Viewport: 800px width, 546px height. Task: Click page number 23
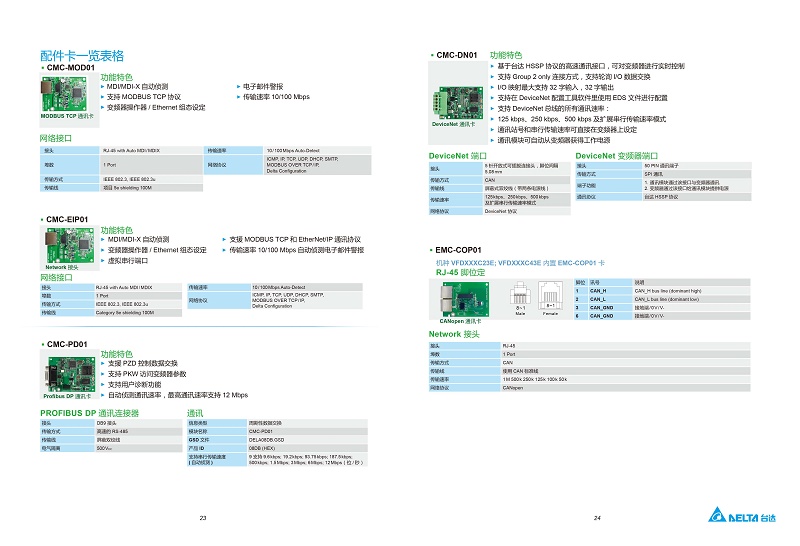pyautogui.click(x=203, y=517)
